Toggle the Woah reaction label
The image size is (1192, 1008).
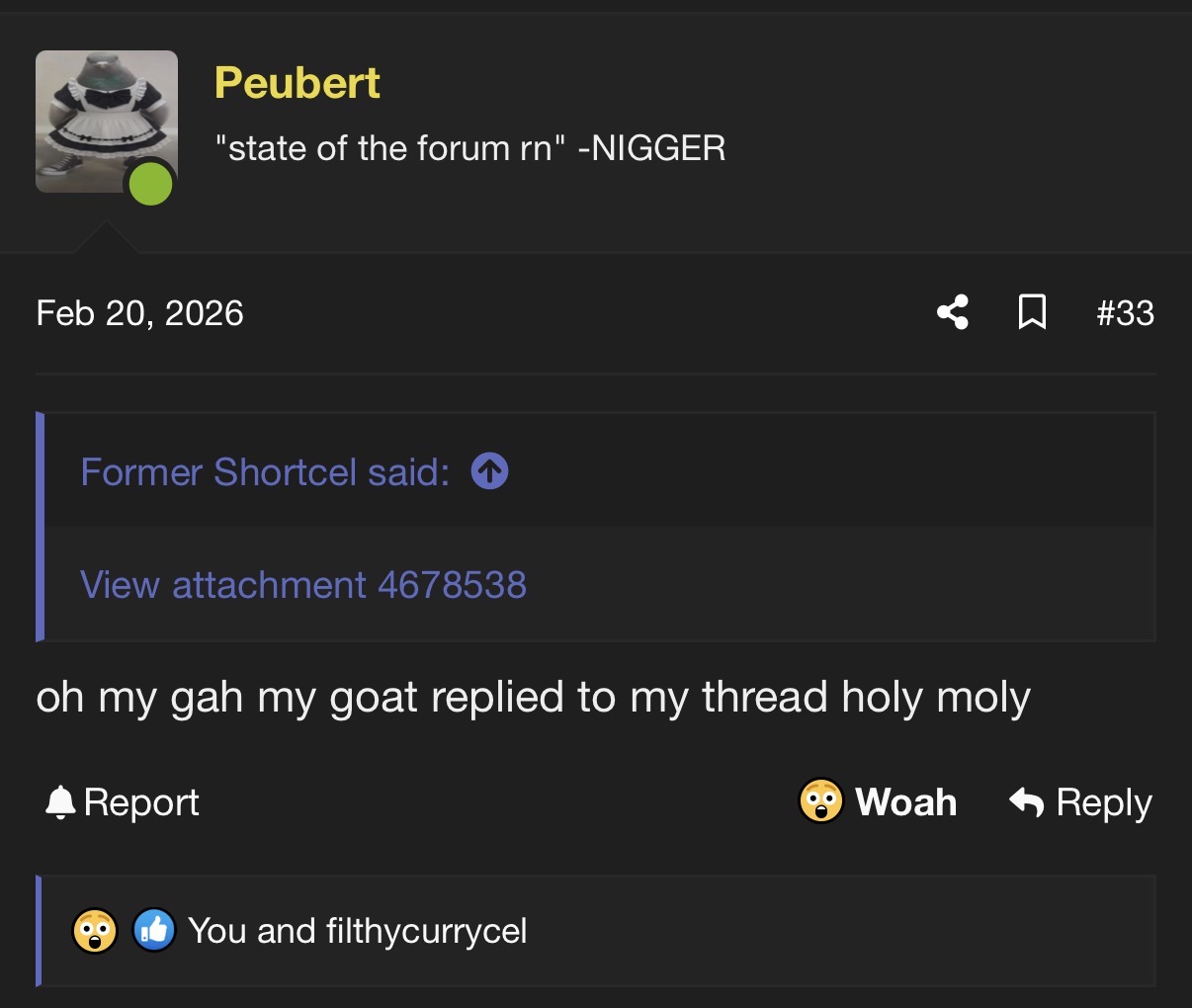point(906,801)
